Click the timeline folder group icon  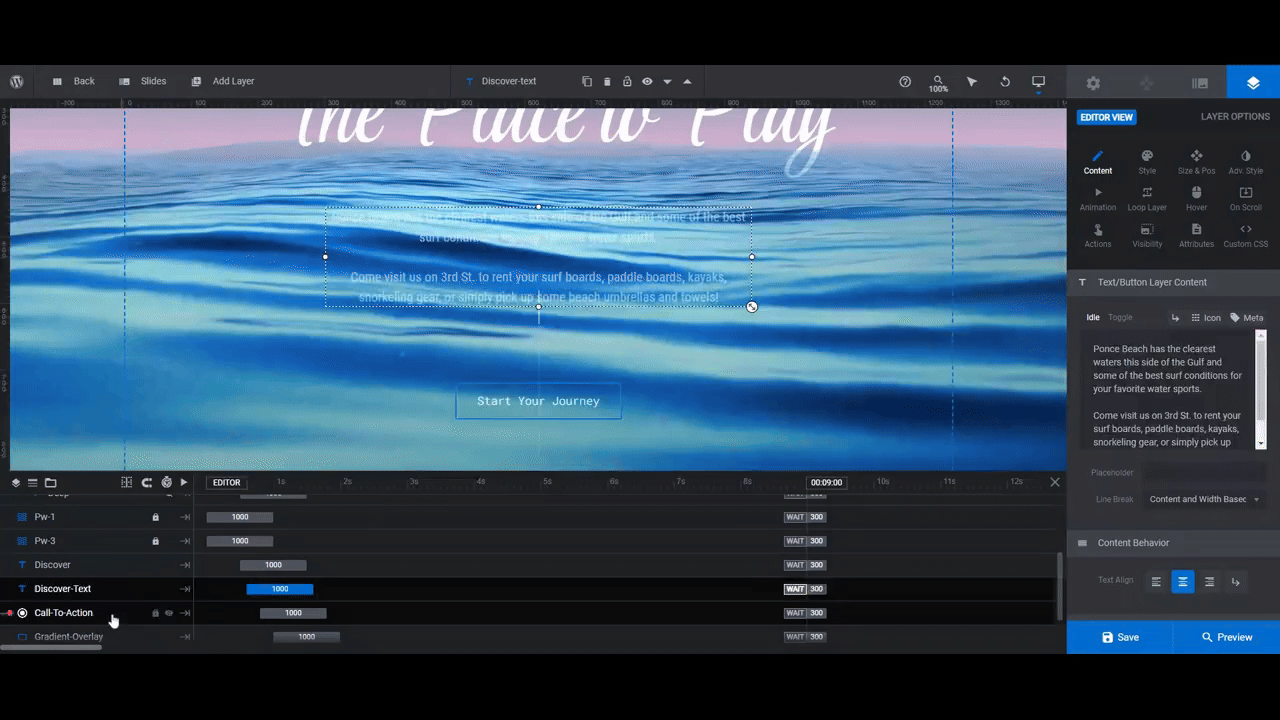point(51,482)
